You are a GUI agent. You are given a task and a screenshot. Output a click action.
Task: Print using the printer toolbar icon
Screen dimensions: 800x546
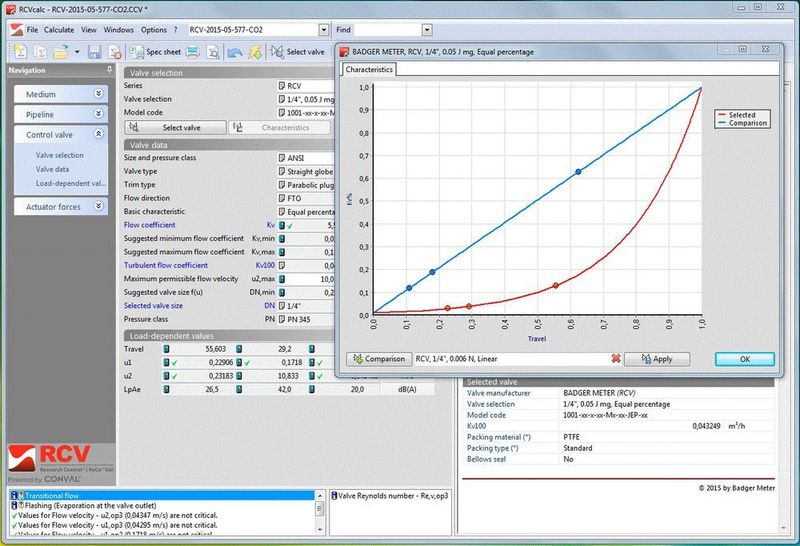pos(193,52)
